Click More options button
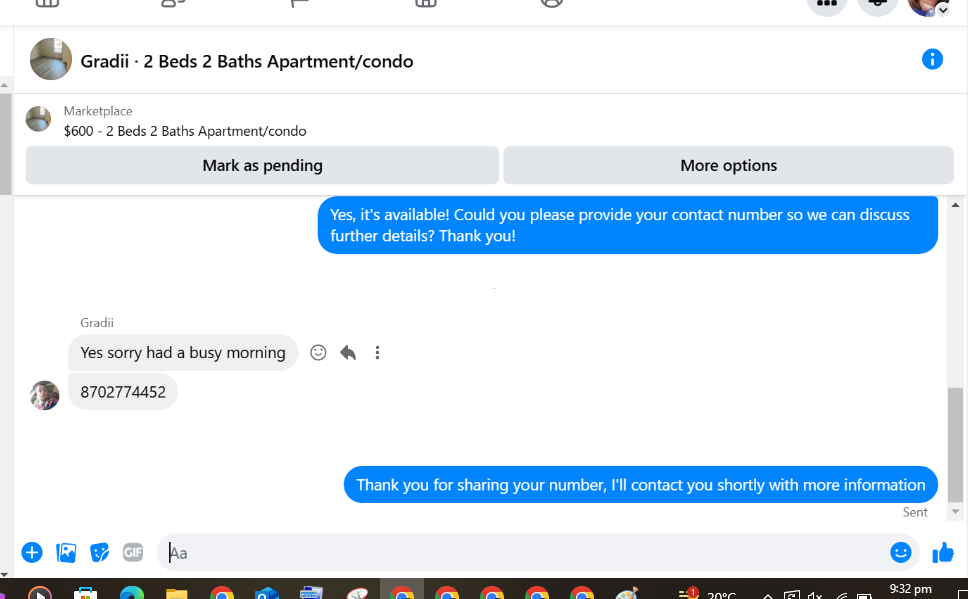The height and width of the screenshot is (599, 968). point(728,165)
